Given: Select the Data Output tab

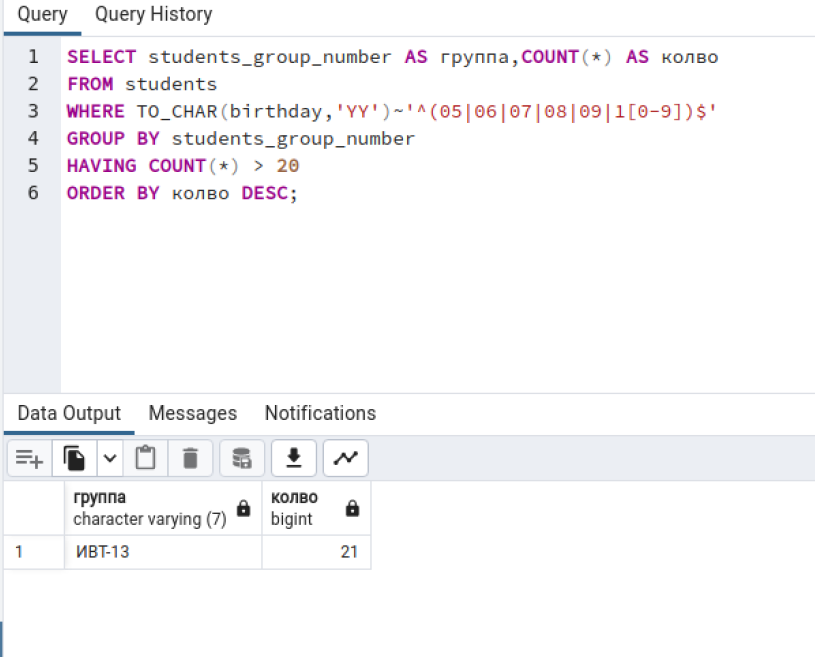Looking at the screenshot, I should 69,413.
